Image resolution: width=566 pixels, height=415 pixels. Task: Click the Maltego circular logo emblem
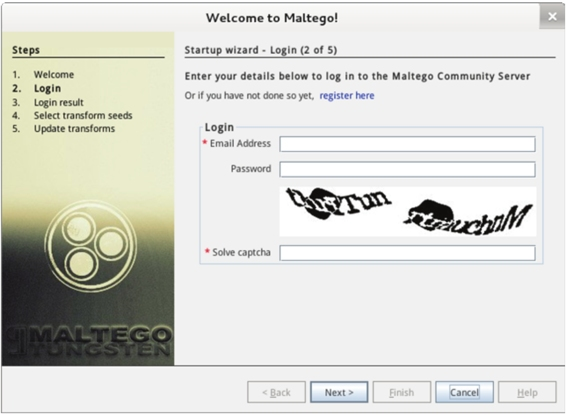(x=91, y=246)
